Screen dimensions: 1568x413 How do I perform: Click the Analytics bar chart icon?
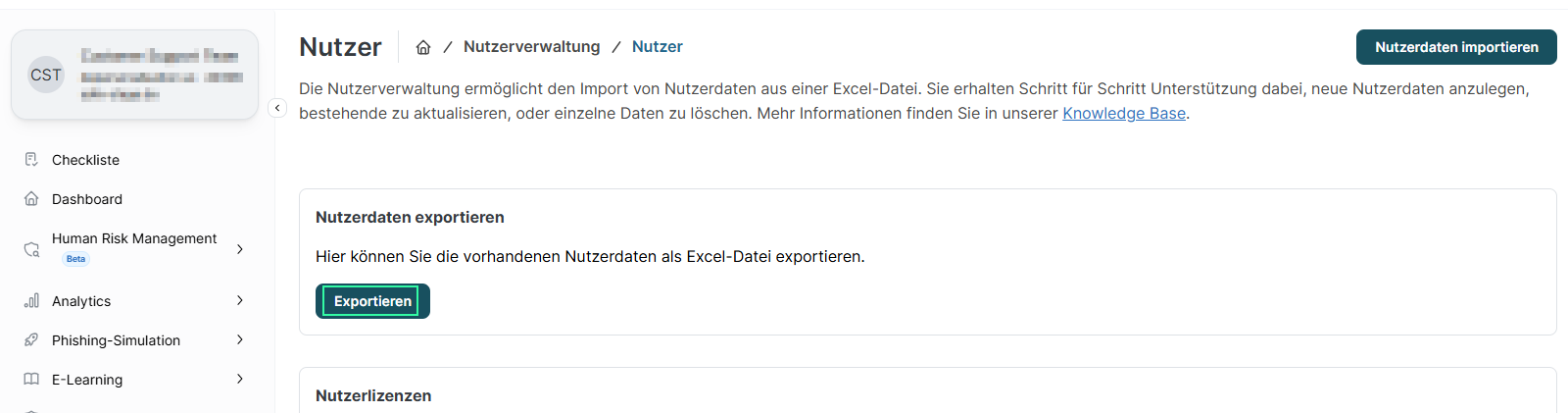click(31, 301)
